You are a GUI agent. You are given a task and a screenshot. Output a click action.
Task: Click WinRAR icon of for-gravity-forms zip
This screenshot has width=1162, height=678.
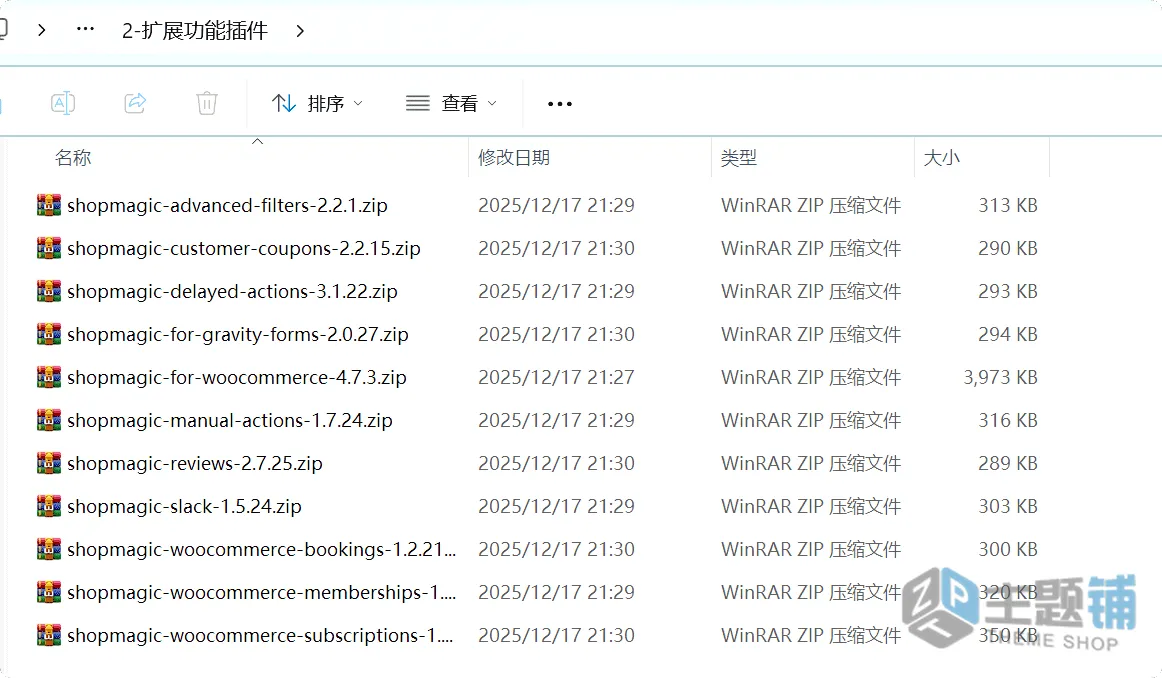click(x=49, y=334)
